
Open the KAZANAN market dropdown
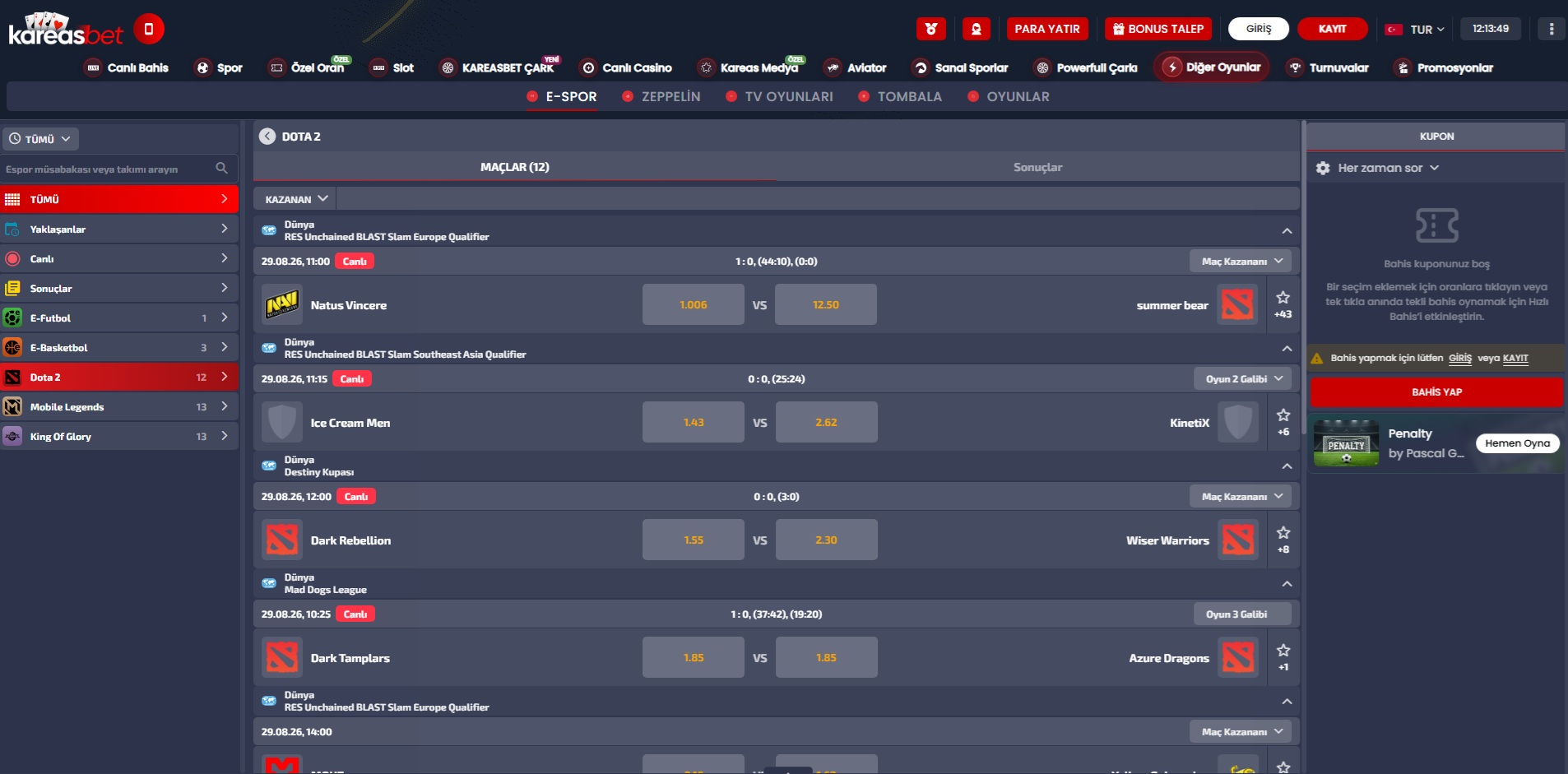pos(295,198)
